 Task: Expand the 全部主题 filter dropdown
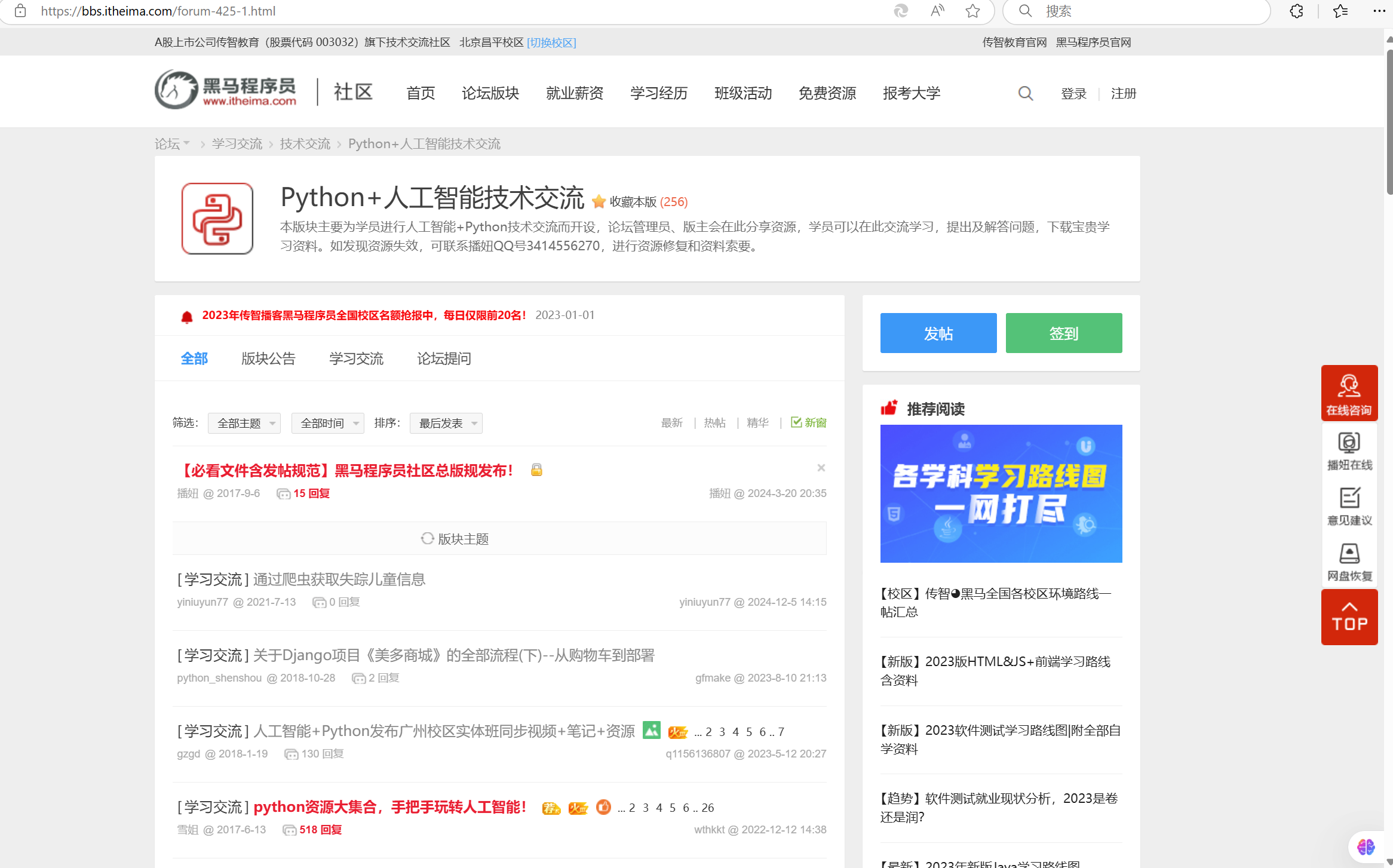(x=244, y=423)
